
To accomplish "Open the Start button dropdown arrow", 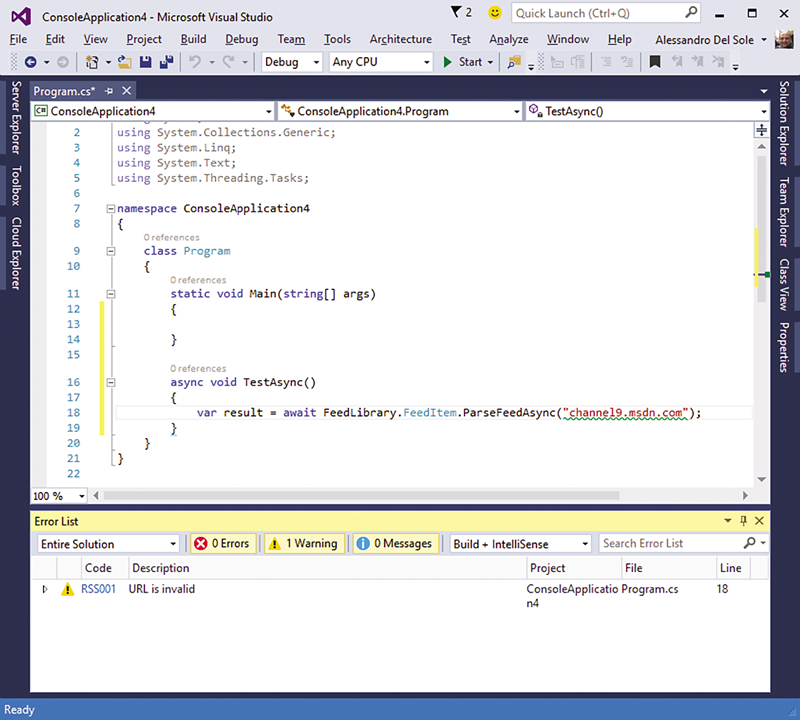I will [x=490, y=62].
